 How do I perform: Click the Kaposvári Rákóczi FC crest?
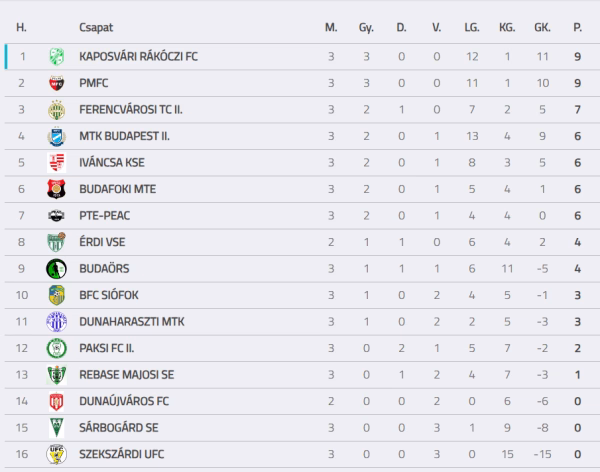57,57
